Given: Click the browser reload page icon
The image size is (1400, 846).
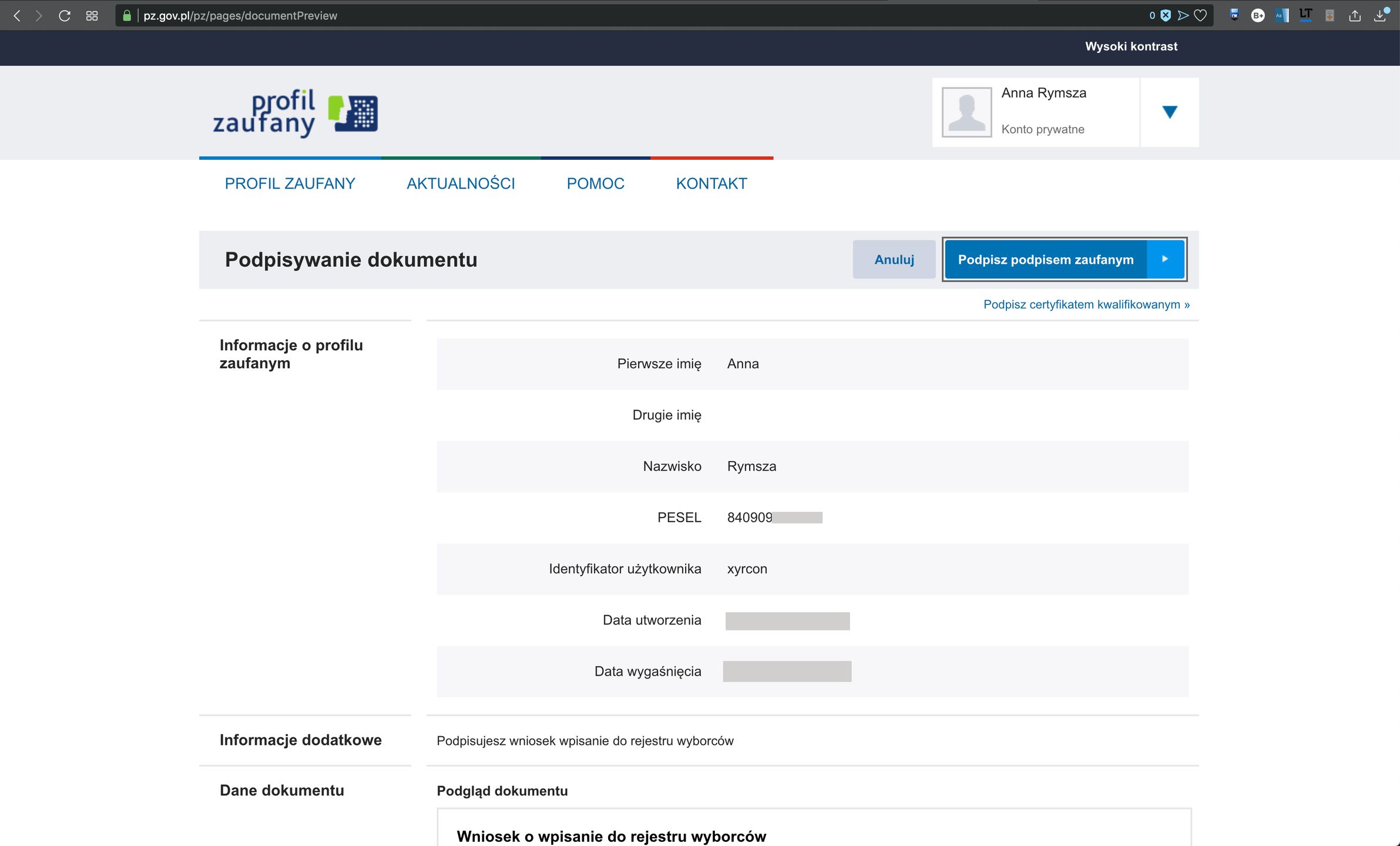Looking at the screenshot, I should [65, 16].
